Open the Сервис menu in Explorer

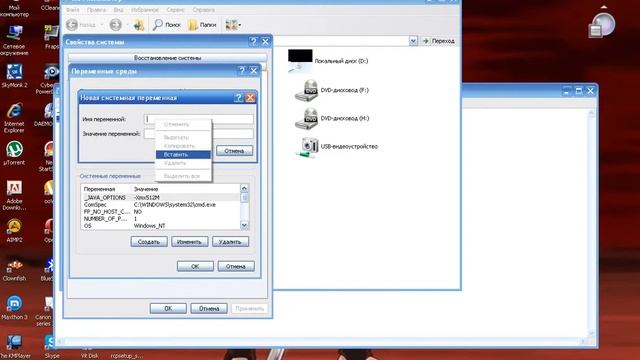coord(175,9)
